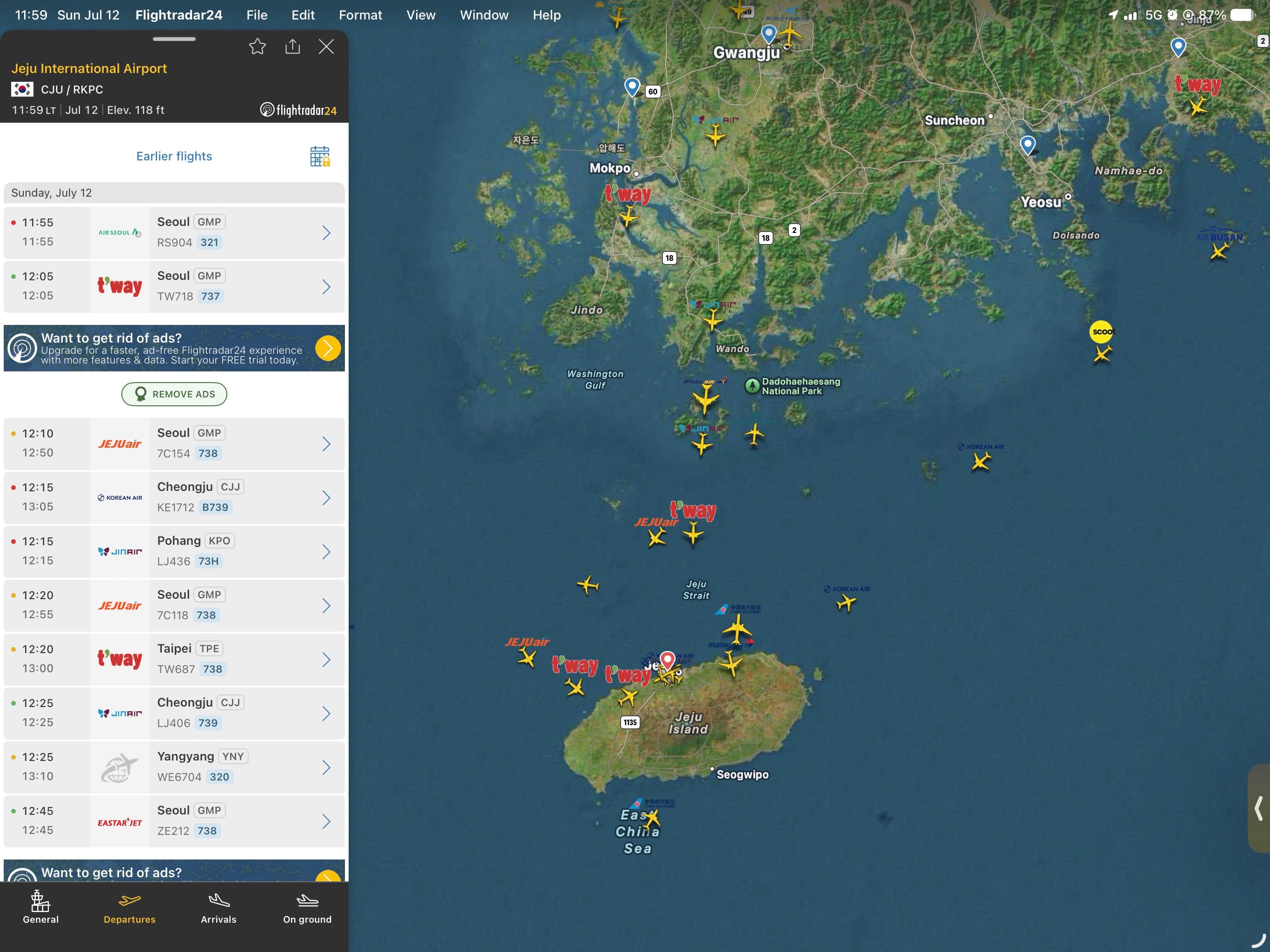The width and height of the screenshot is (1270, 952).
Task: Expand the side panel handle on right edge
Action: (1258, 808)
